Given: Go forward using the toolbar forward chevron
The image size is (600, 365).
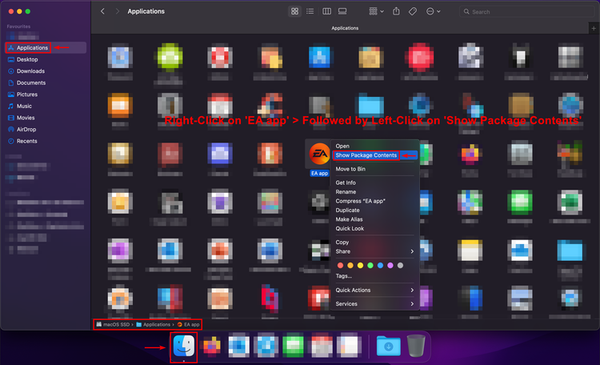Looking at the screenshot, I should [x=117, y=11].
